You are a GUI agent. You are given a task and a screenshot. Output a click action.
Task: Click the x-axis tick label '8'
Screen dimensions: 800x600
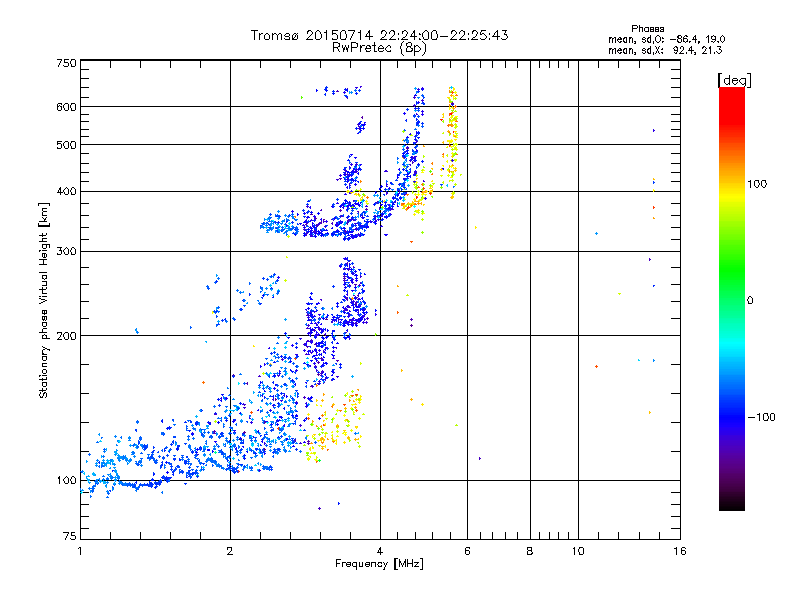(530, 551)
